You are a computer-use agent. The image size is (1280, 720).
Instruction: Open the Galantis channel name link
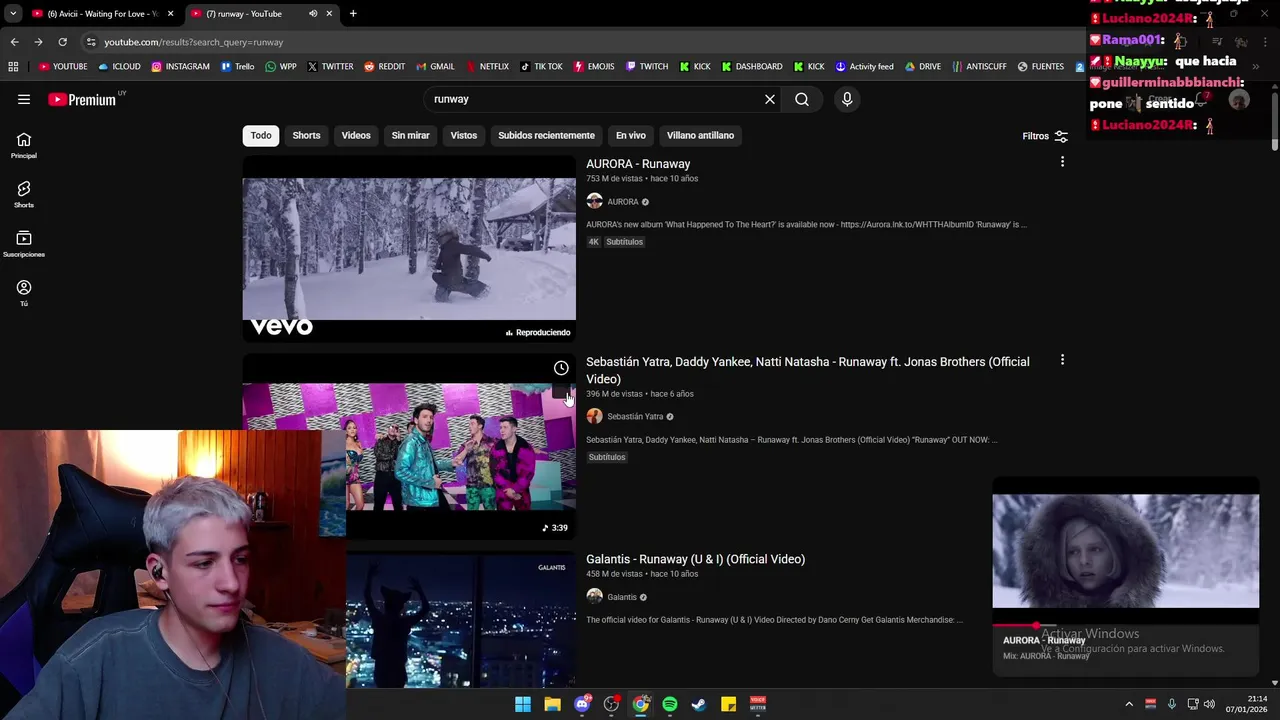pyautogui.click(x=622, y=597)
